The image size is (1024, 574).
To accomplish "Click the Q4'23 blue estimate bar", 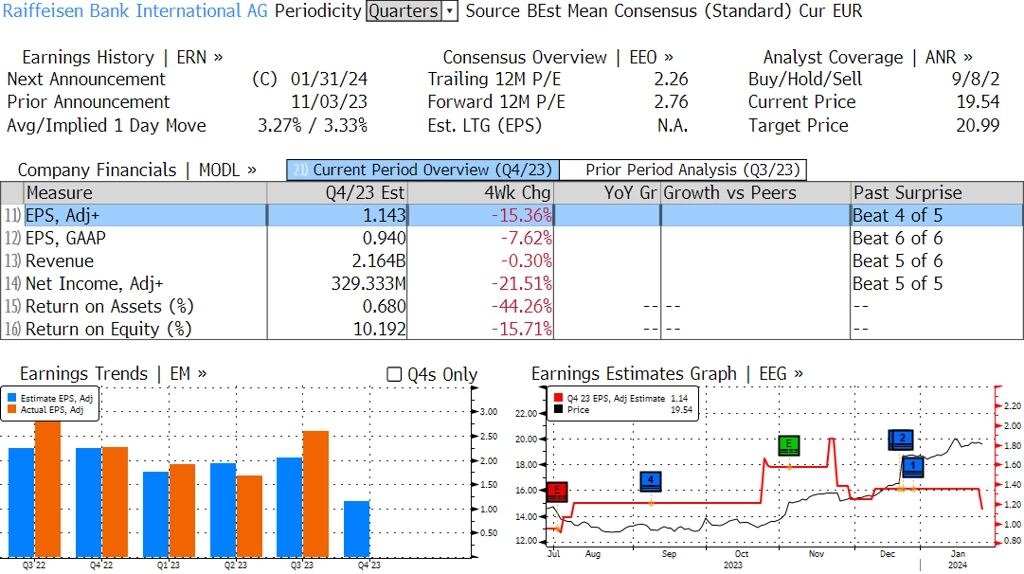I will (356, 530).
